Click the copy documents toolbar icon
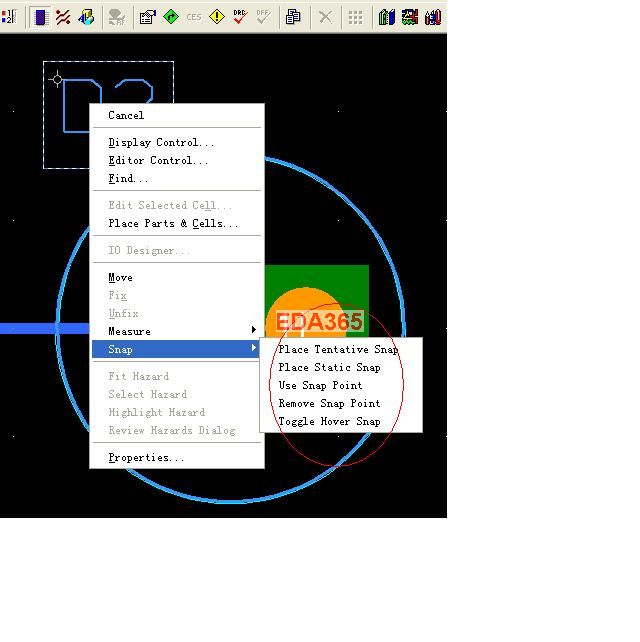This screenshot has width=640, height=642. tap(293, 17)
